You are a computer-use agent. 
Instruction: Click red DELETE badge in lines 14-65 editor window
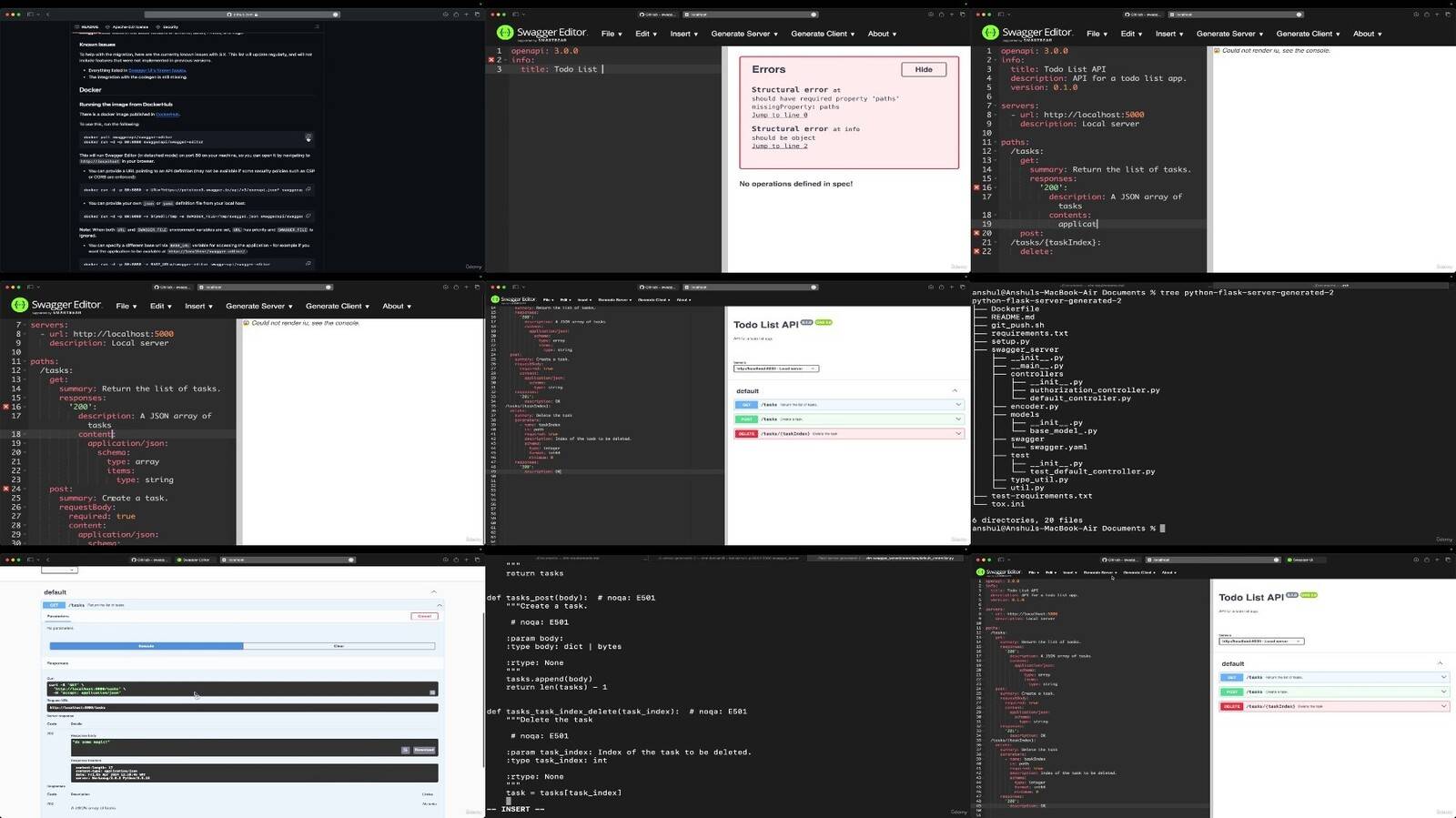point(746,434)
